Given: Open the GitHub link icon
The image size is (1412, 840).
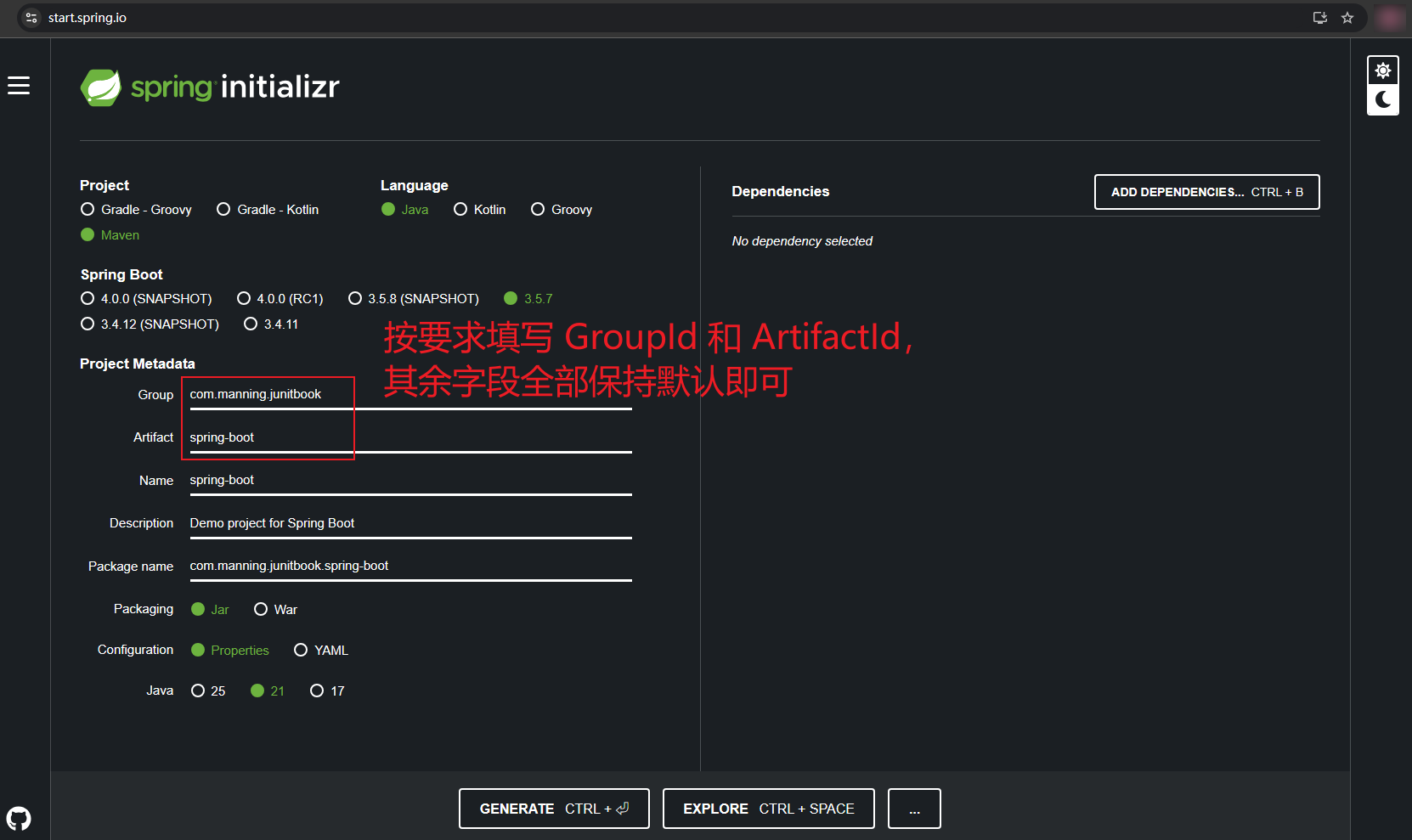Looking at the screenshot, I should click(19, 819).
